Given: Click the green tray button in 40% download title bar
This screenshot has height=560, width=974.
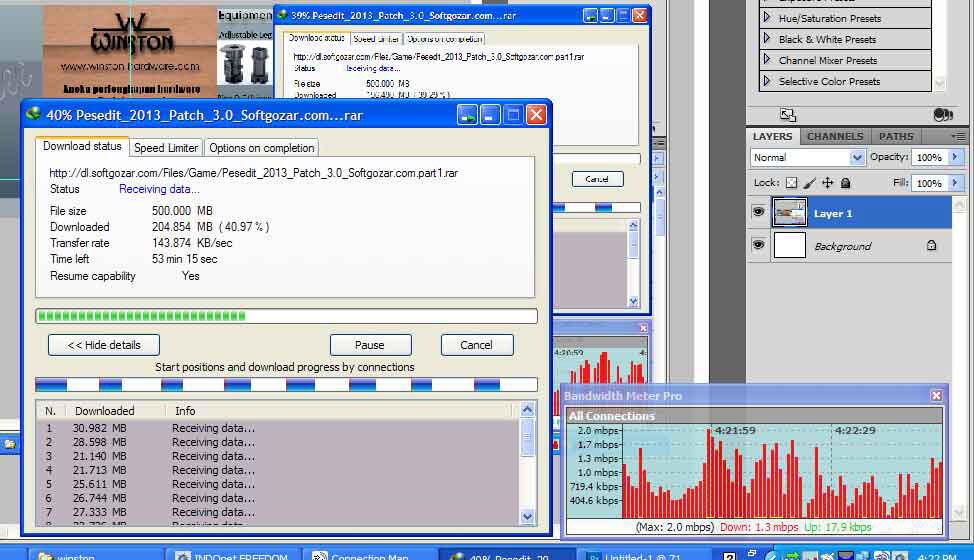Looking at the screenshot, I should click(467, 115).
